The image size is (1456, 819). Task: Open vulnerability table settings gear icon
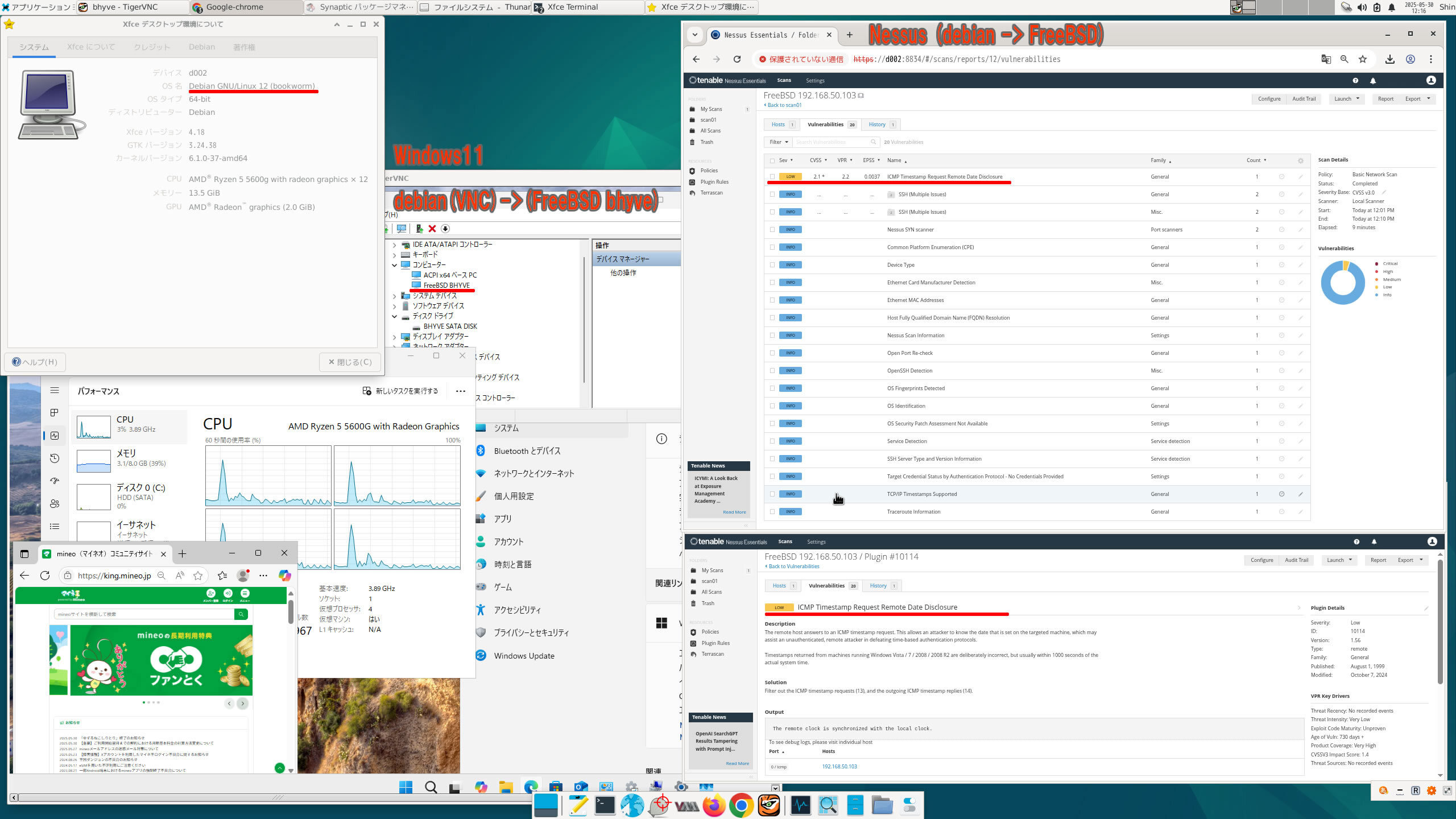coord(1300,160)
